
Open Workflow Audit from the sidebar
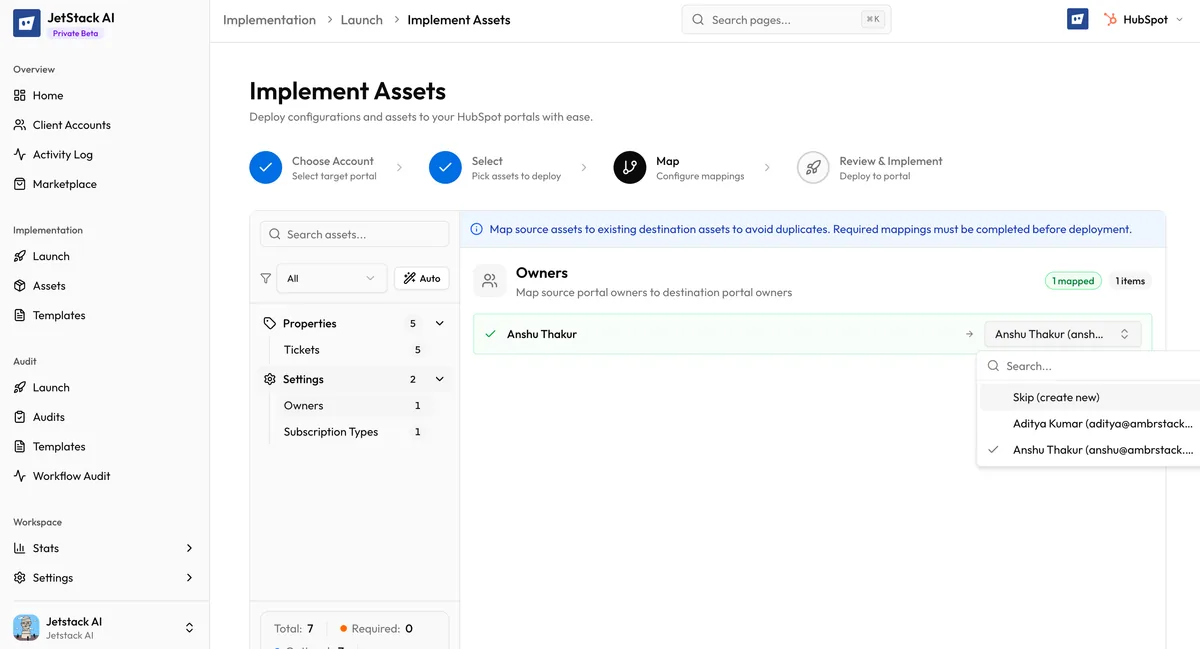coord(71,475)
